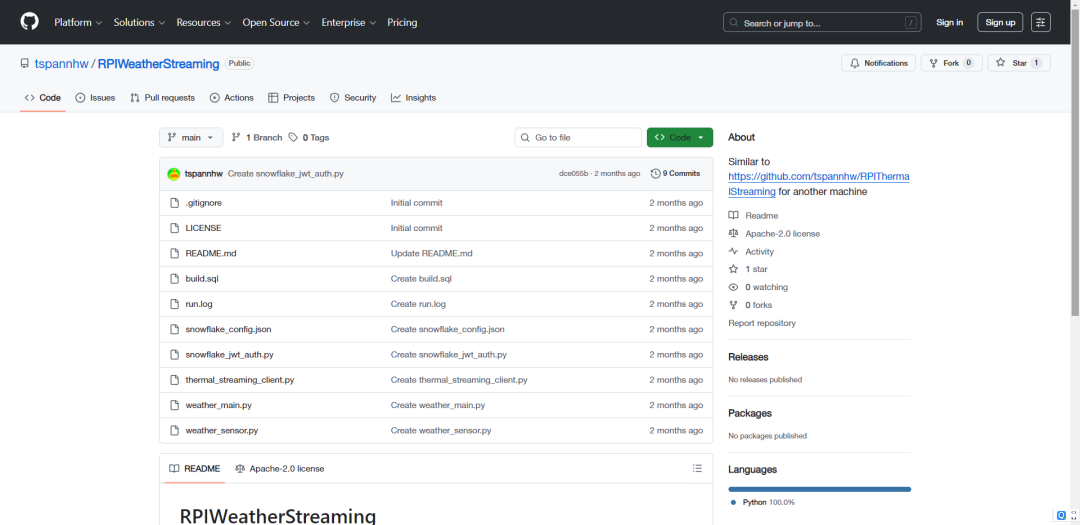Expand the Enterprise menu
The width and height of the screenshot is (1080, 525).
click(x=349, y=22)
